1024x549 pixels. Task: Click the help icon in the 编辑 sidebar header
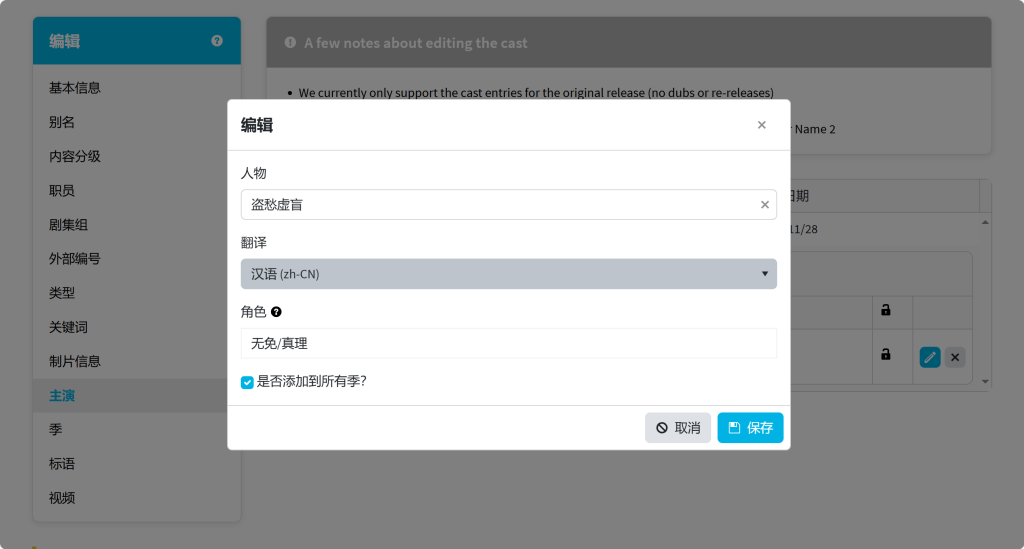[x=217, y=41]
